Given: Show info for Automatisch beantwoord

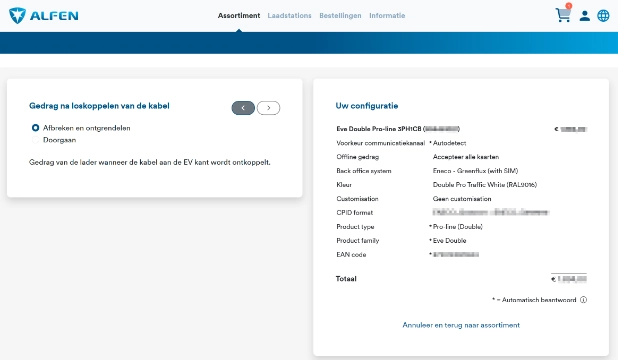Looking at the screenshot, I should point(584,300).
